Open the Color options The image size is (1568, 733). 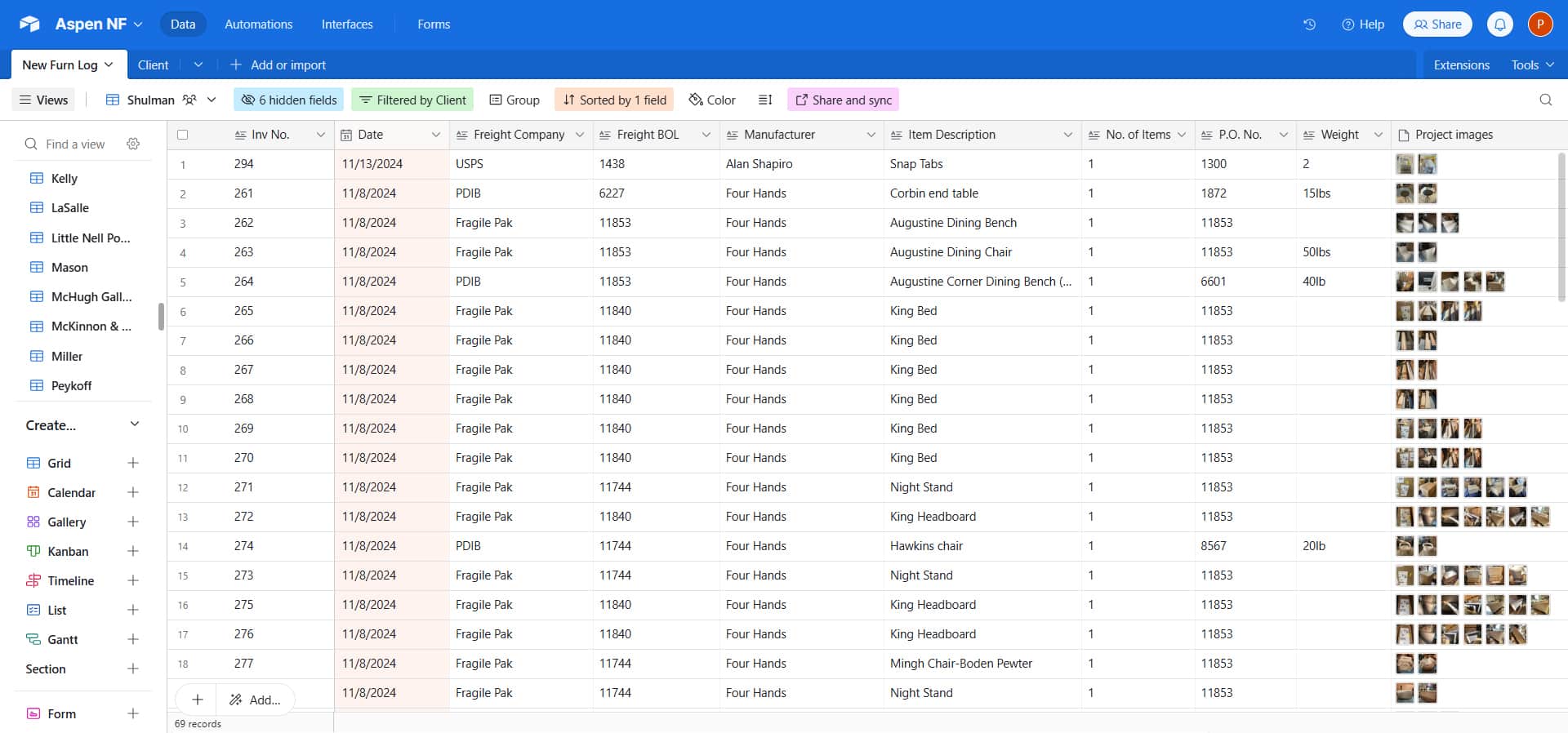pyautogui.click(x=711, y=100)
